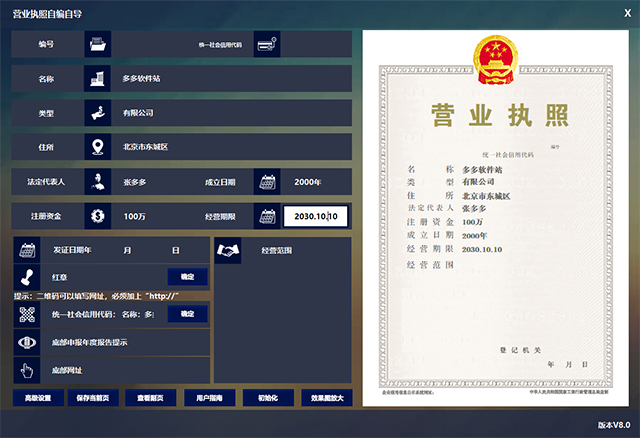Click the QR content field 统一社会信用代码: 名称

point(104,314)
